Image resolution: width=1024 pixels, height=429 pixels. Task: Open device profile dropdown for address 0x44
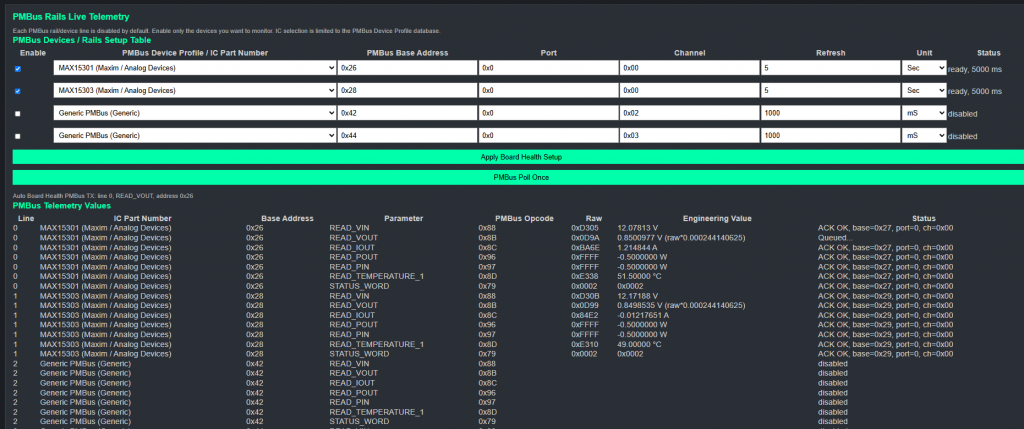click(195, 136)
